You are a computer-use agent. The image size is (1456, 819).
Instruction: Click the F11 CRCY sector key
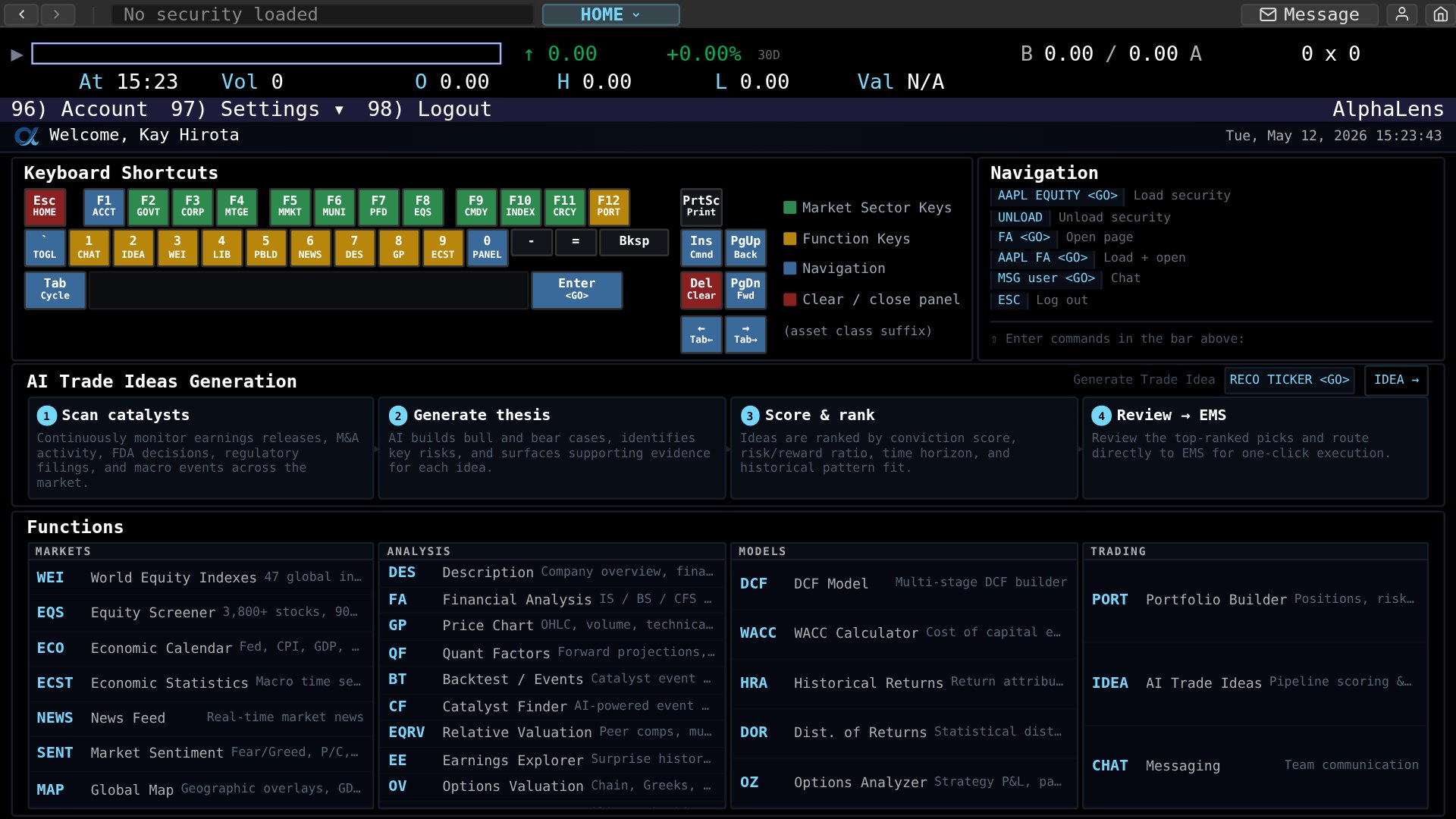click(x=564, y=206)
